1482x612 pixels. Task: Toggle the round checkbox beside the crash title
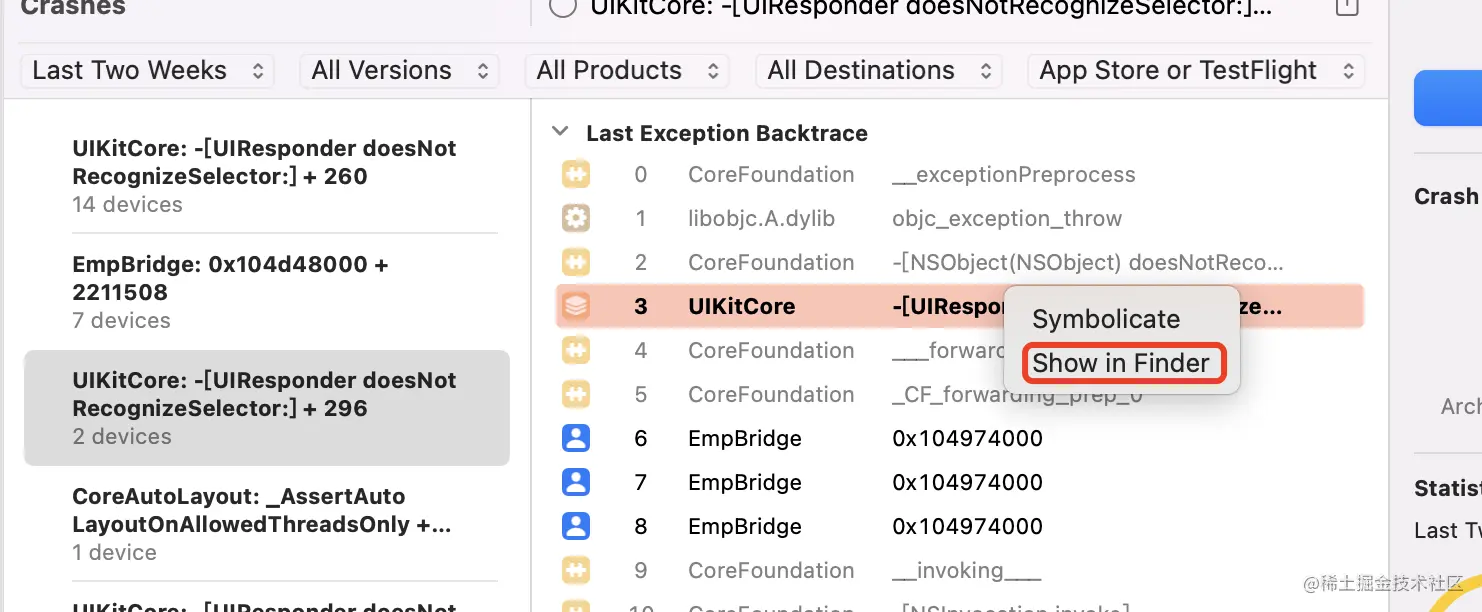pos(563,6)
